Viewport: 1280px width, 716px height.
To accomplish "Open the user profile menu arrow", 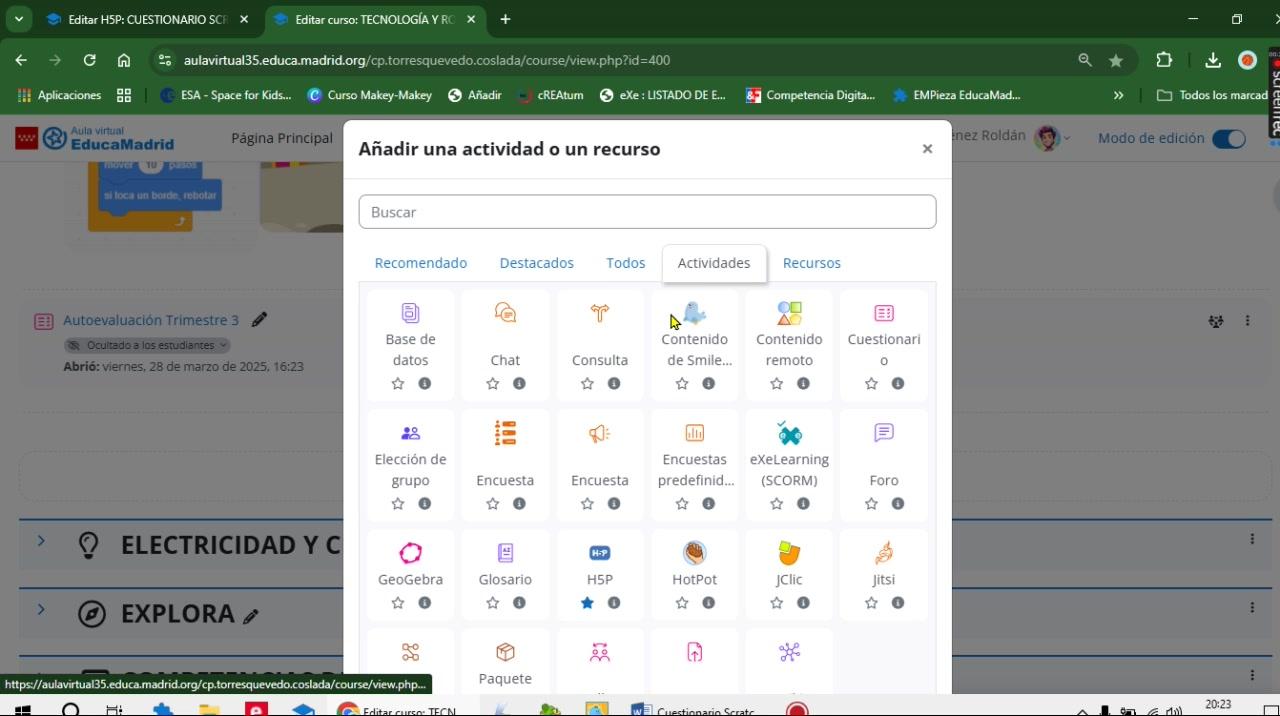I will coord(1067,138).
